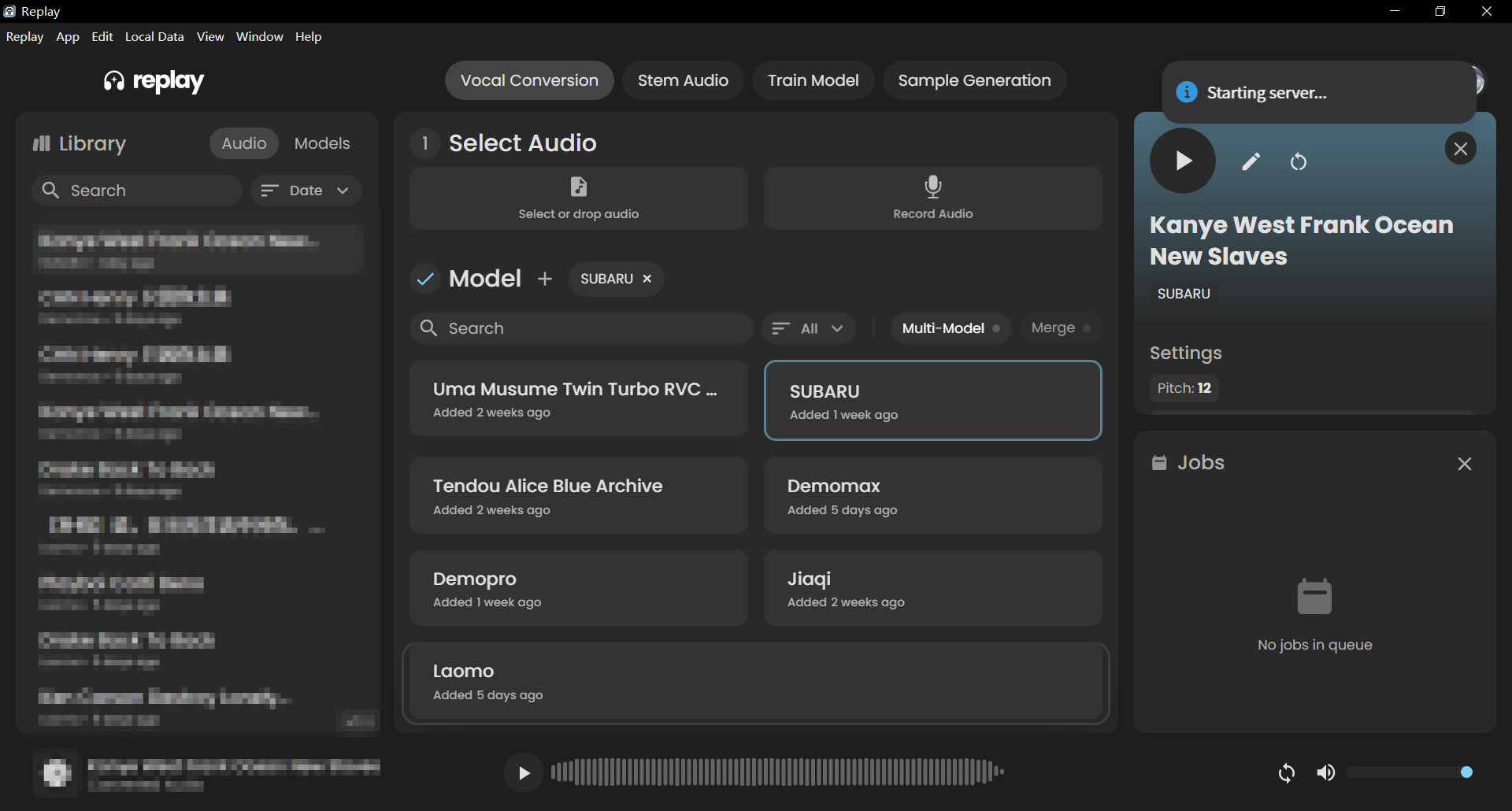Image resolution: width=1512 pixels, height=811 pixels.
Task: Click the model search magnifier icon
Action: (428, 328)
